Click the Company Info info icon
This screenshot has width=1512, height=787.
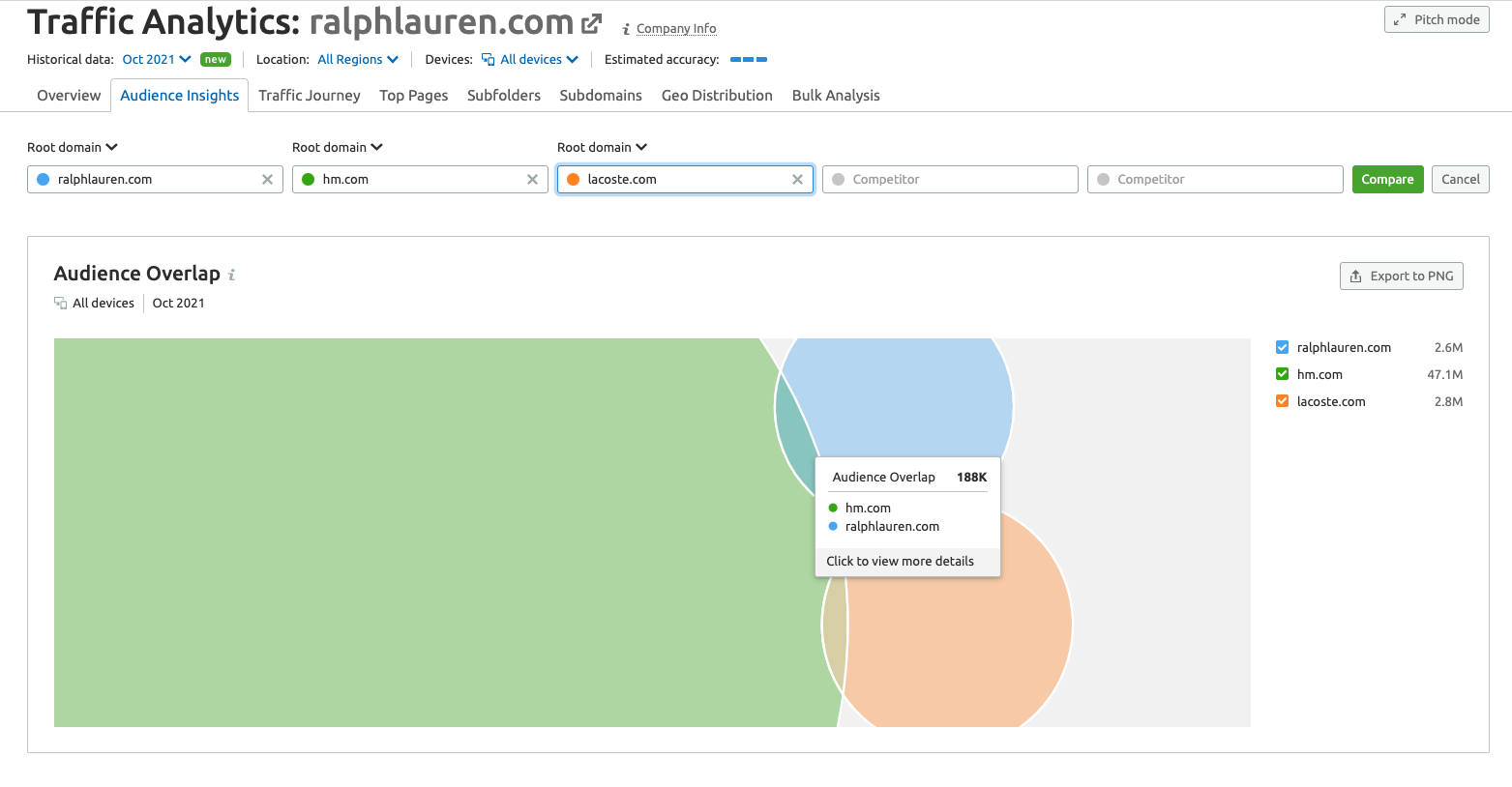pyautogui.click(x=626, y=29)
